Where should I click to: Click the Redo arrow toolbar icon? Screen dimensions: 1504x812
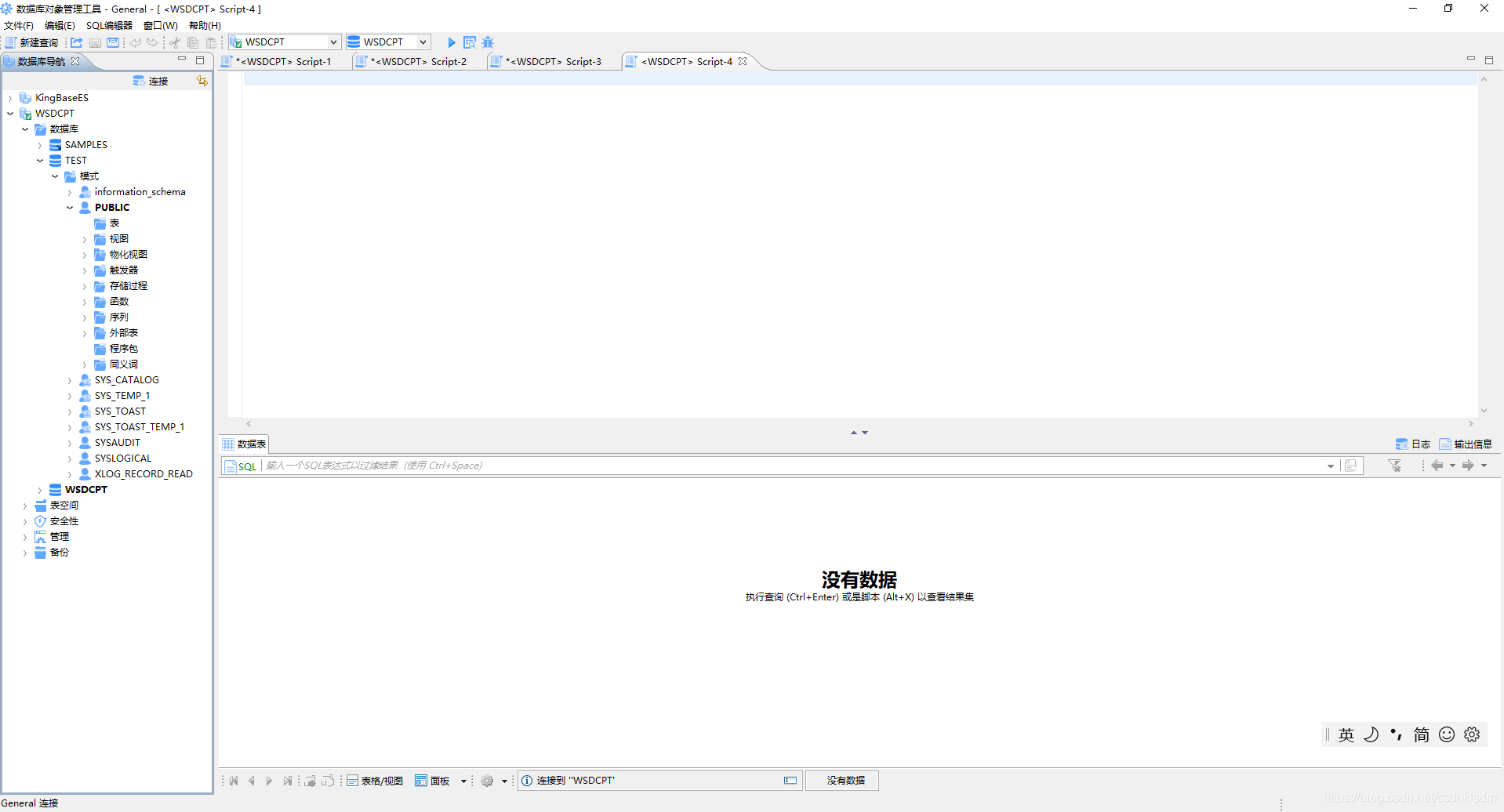point(152,42)
